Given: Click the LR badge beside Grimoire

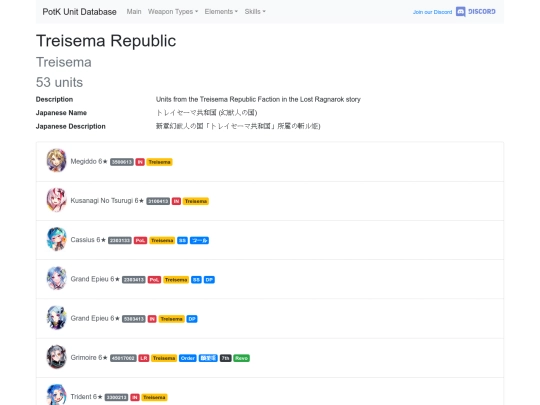Looking at the screenshot, I should pos(144,358).
